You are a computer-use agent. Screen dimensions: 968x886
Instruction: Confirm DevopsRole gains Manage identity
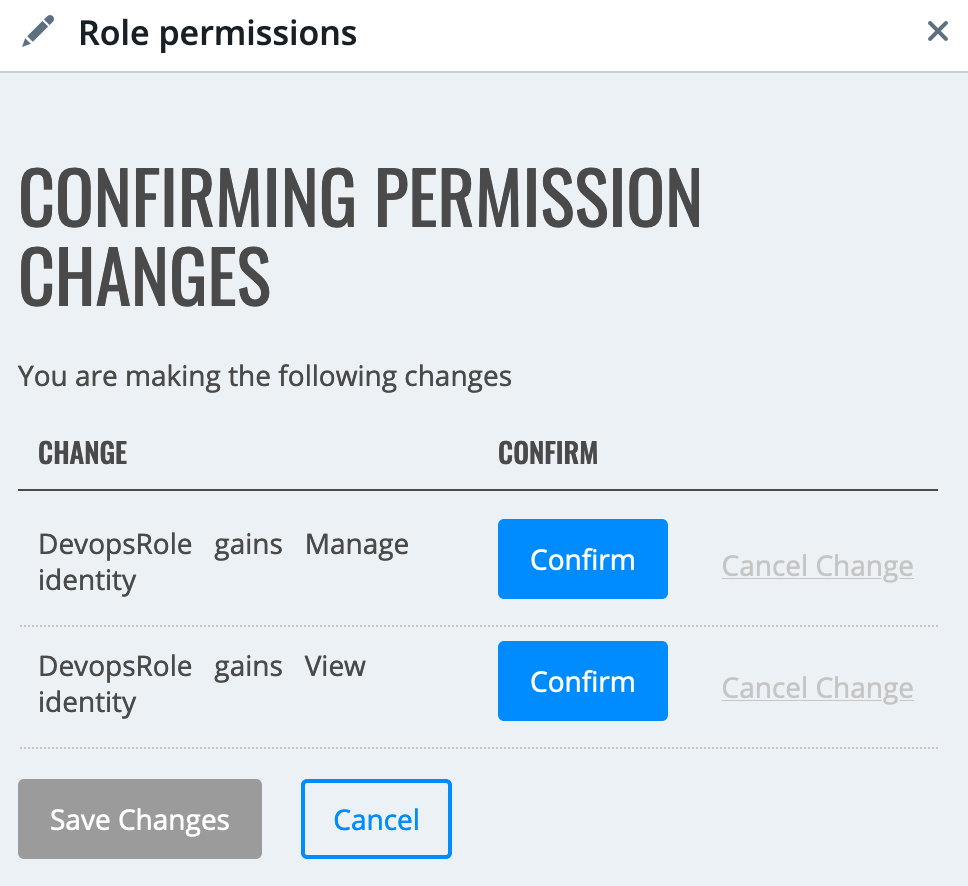tap(583, 559)
